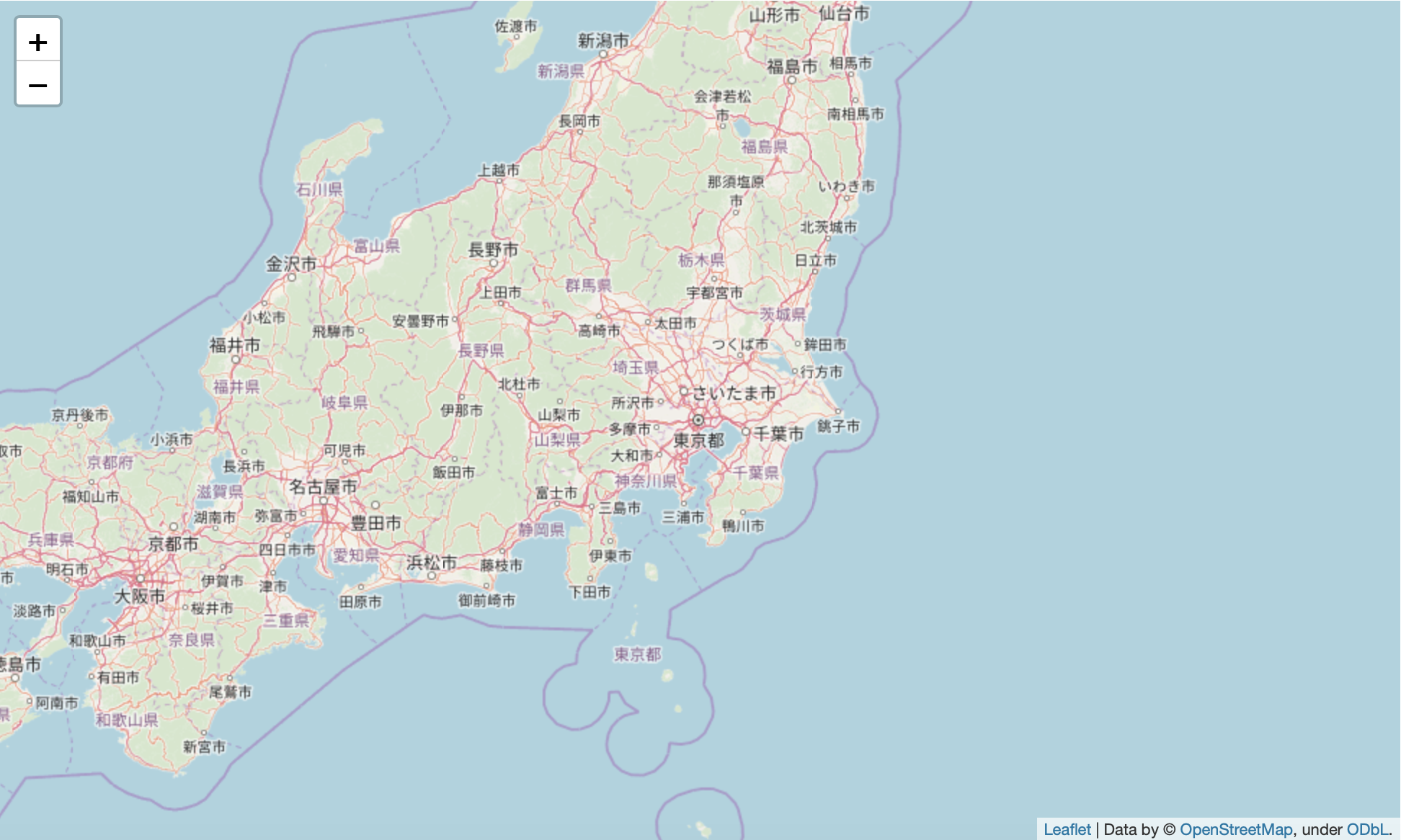1401x840 pixels.
Task: Click the 京都市 city label
Action: (173, 544)
